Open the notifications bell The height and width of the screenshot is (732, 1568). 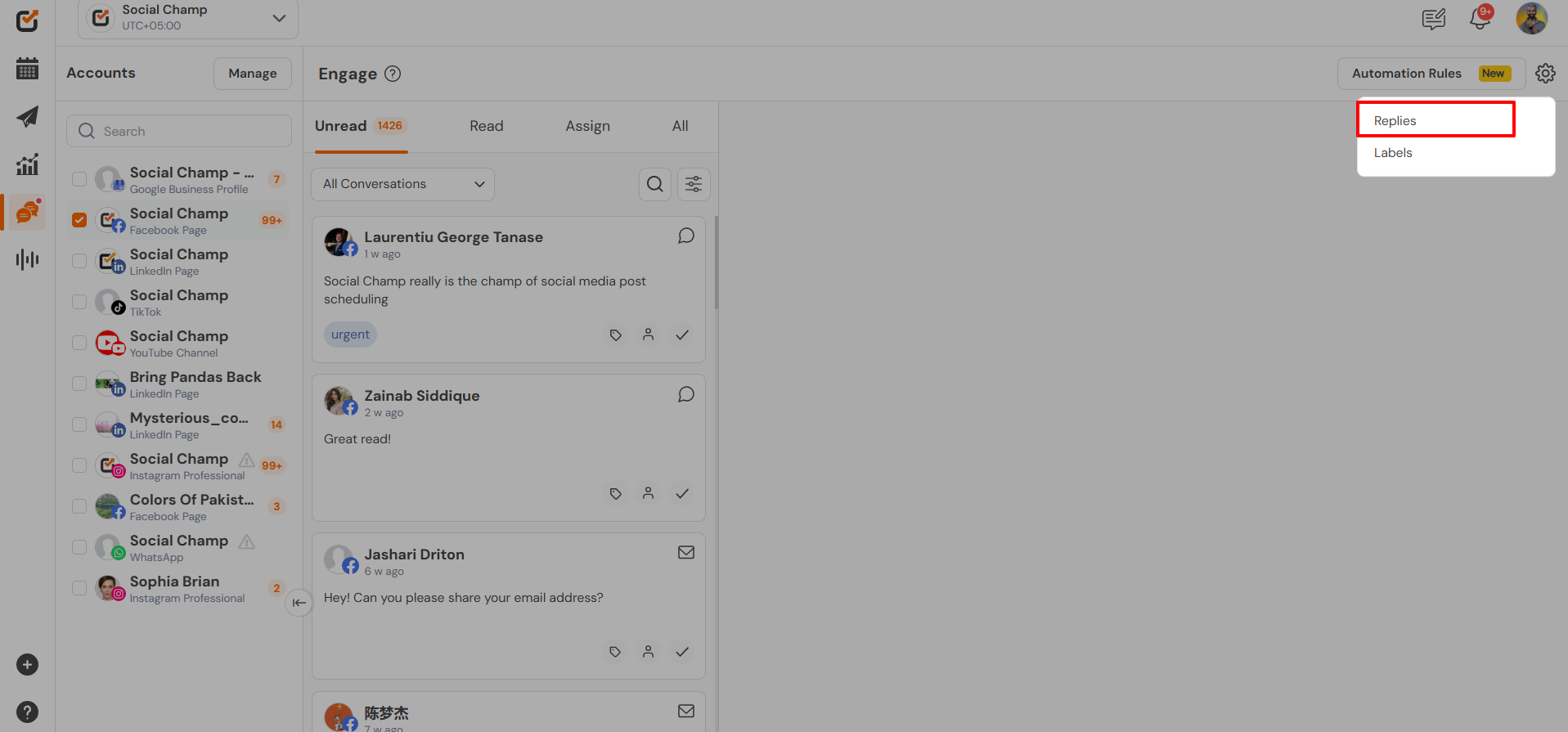coord(1480,18)
